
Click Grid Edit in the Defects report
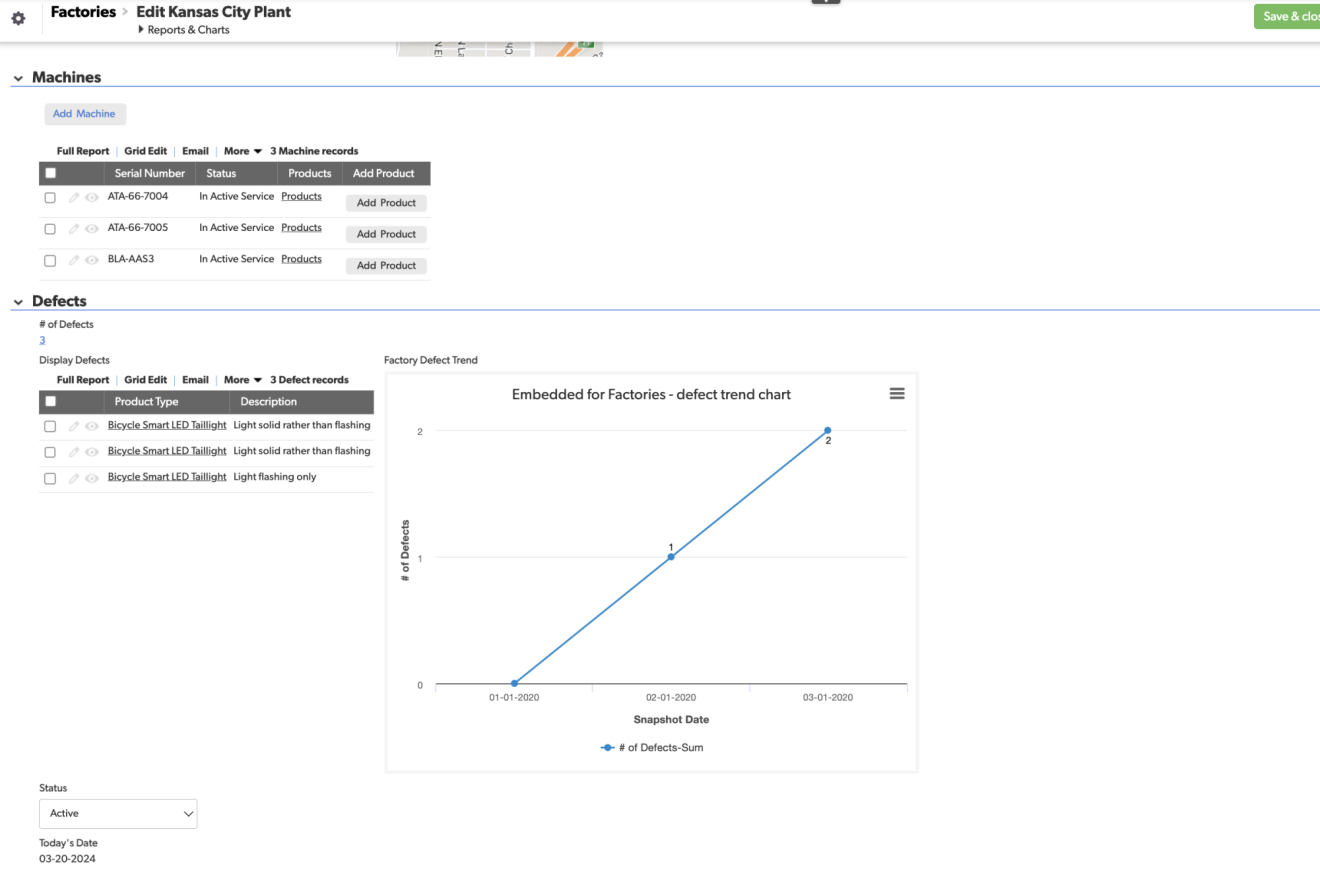pos(145,380)
